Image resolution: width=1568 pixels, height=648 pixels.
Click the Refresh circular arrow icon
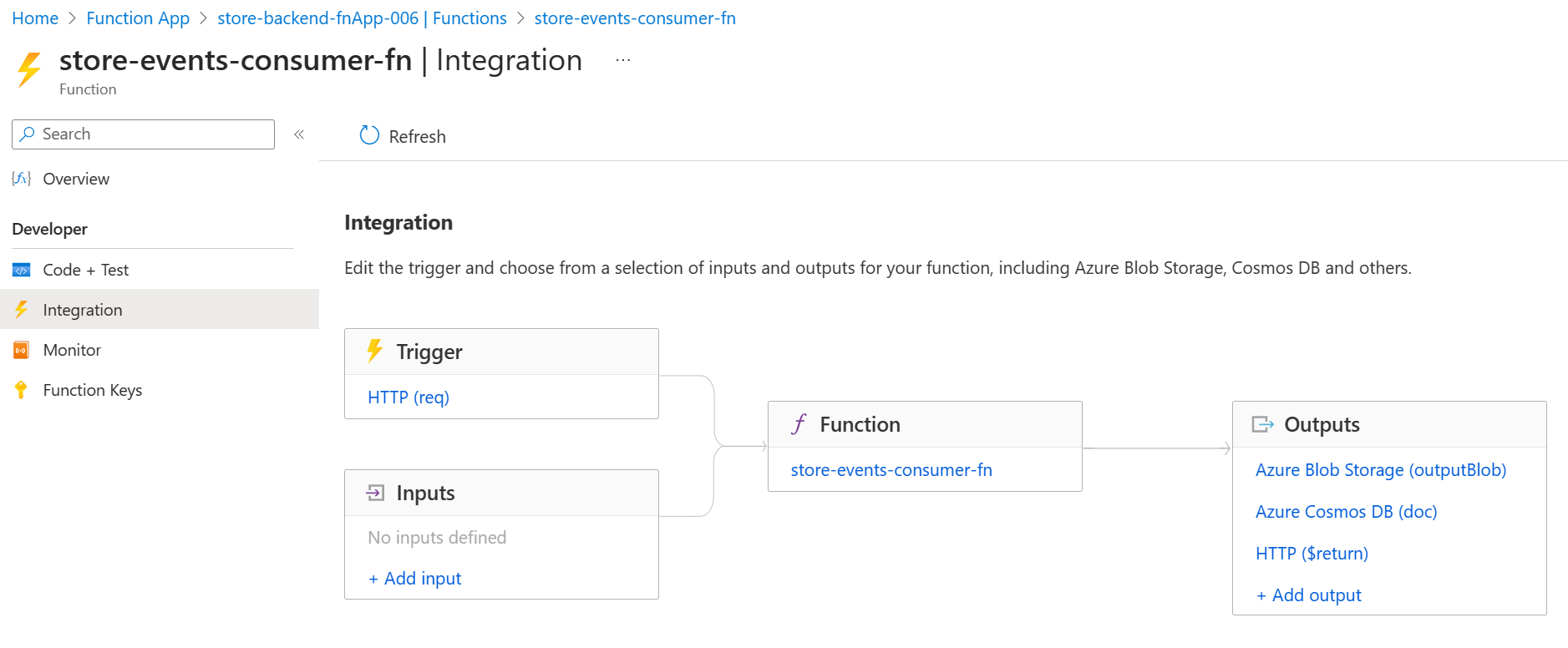coord(369,135)
